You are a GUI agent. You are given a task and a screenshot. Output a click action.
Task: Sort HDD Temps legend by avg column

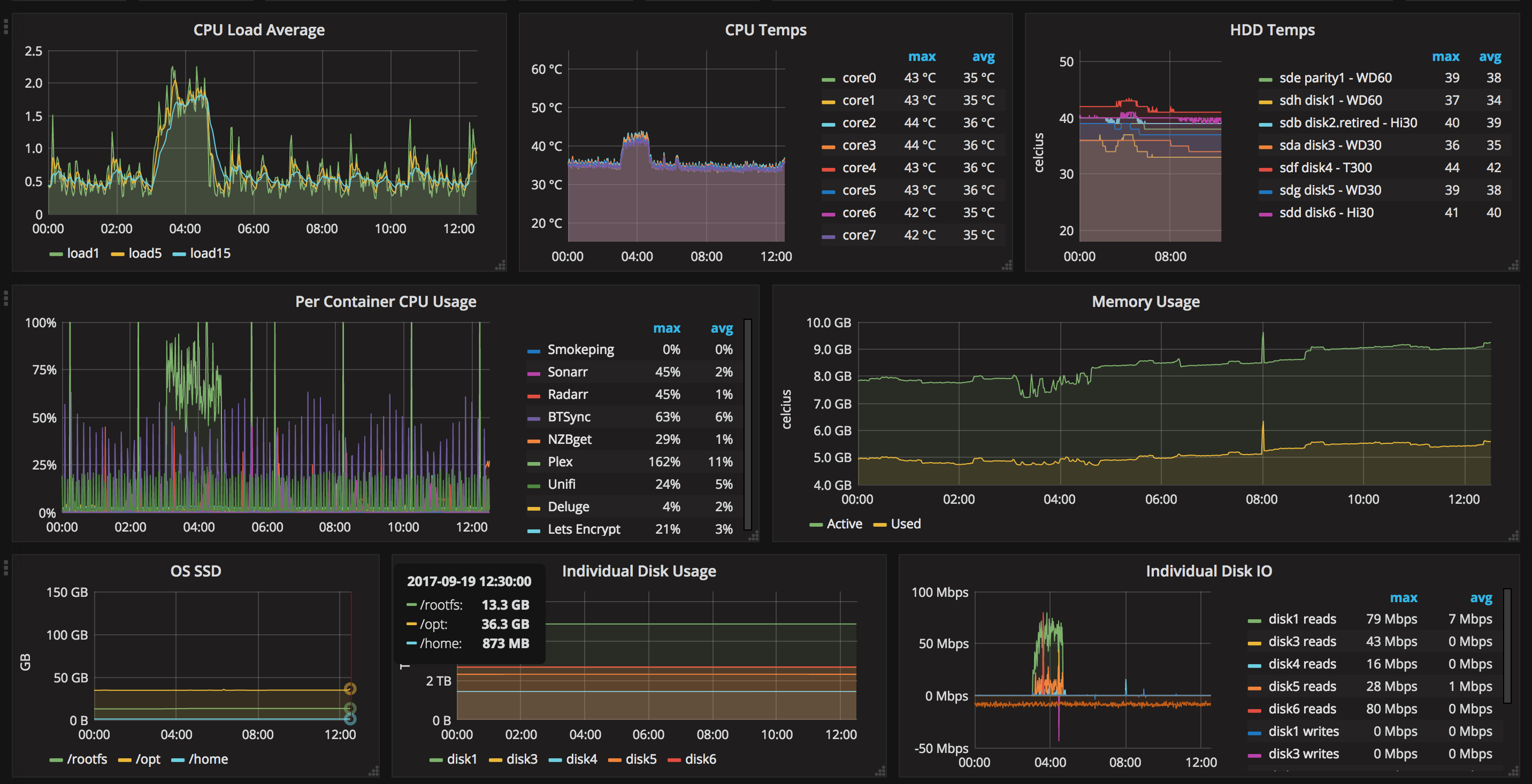pyautogui.click(x=1490, y=57)
